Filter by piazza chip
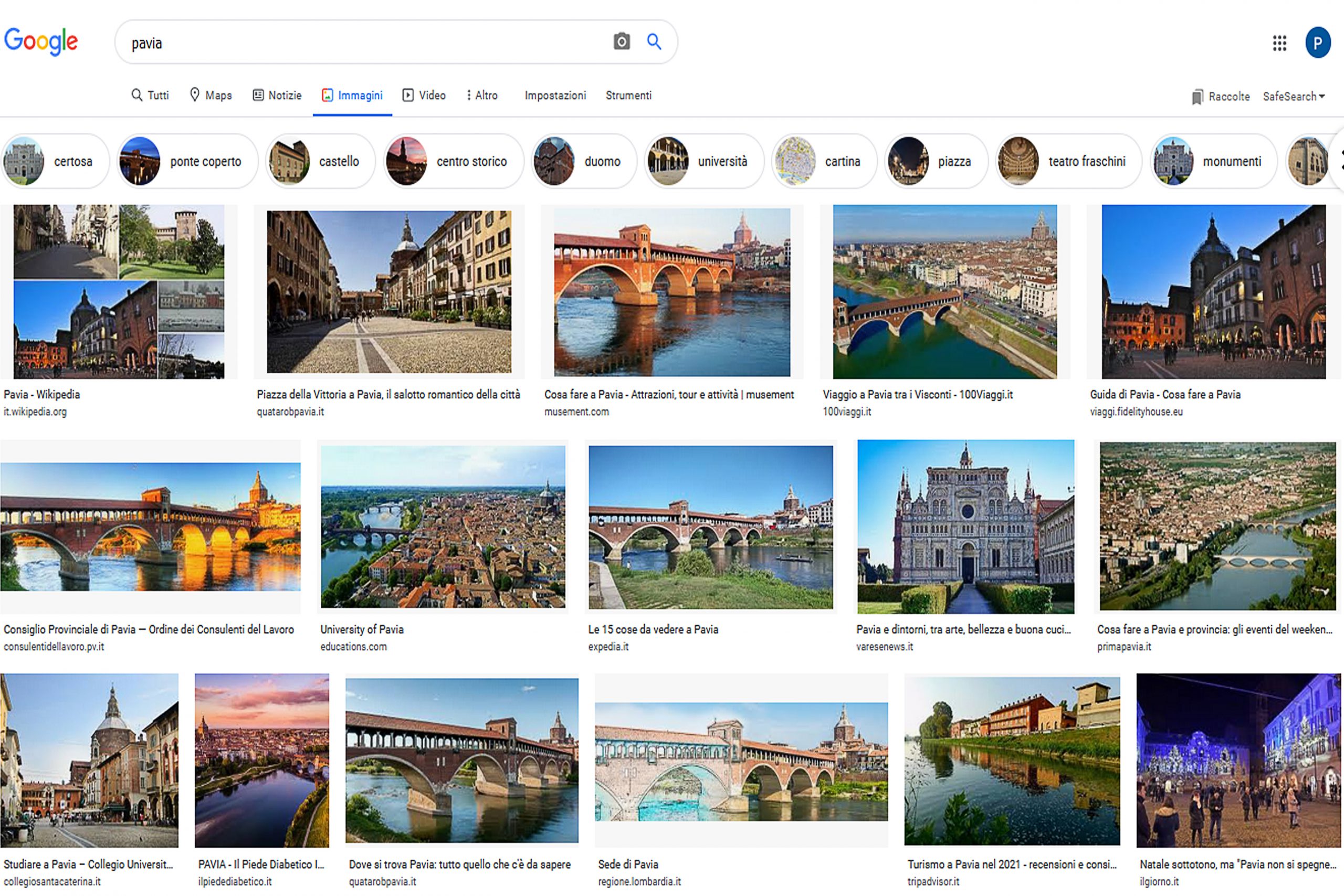 [x=936, y=161]
